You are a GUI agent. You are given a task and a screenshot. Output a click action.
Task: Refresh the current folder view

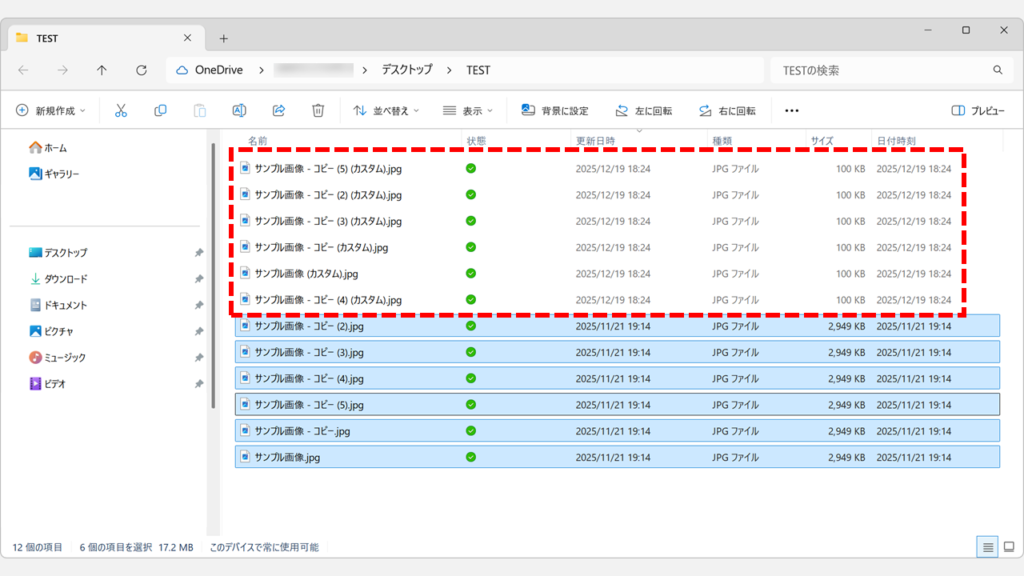(x=141, y=70)
